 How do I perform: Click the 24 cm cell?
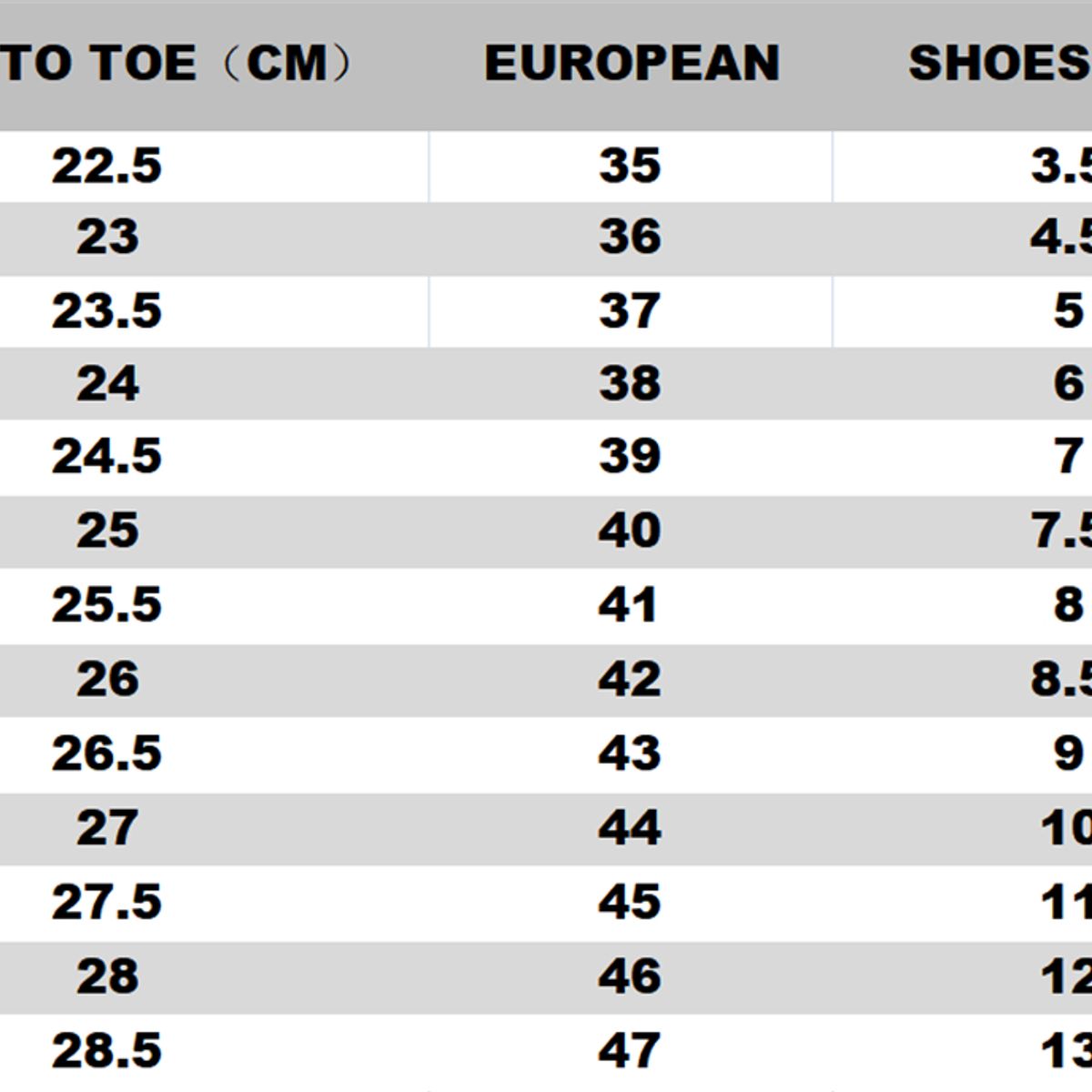[x=107, y=383]
